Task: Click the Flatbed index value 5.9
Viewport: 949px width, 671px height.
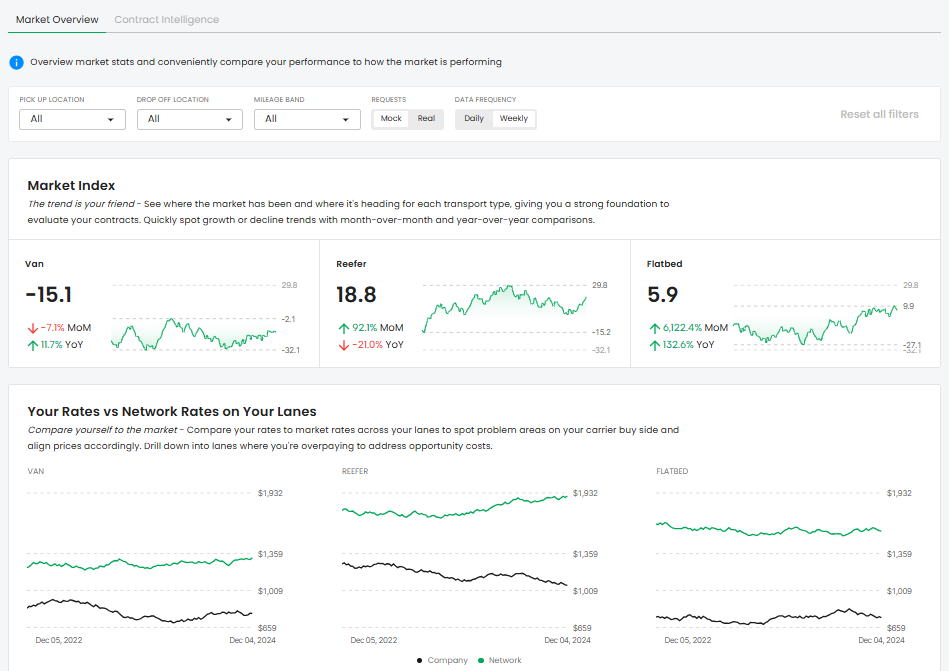Action: coord(663,295)
